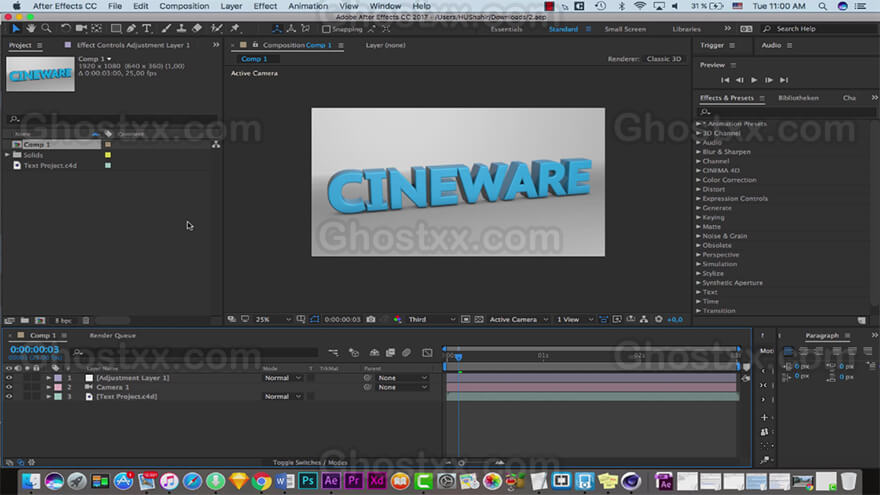This screenshot has height=495, width=880.
Task: Toggle the Snapping checkbox
Action: (326, 29)
